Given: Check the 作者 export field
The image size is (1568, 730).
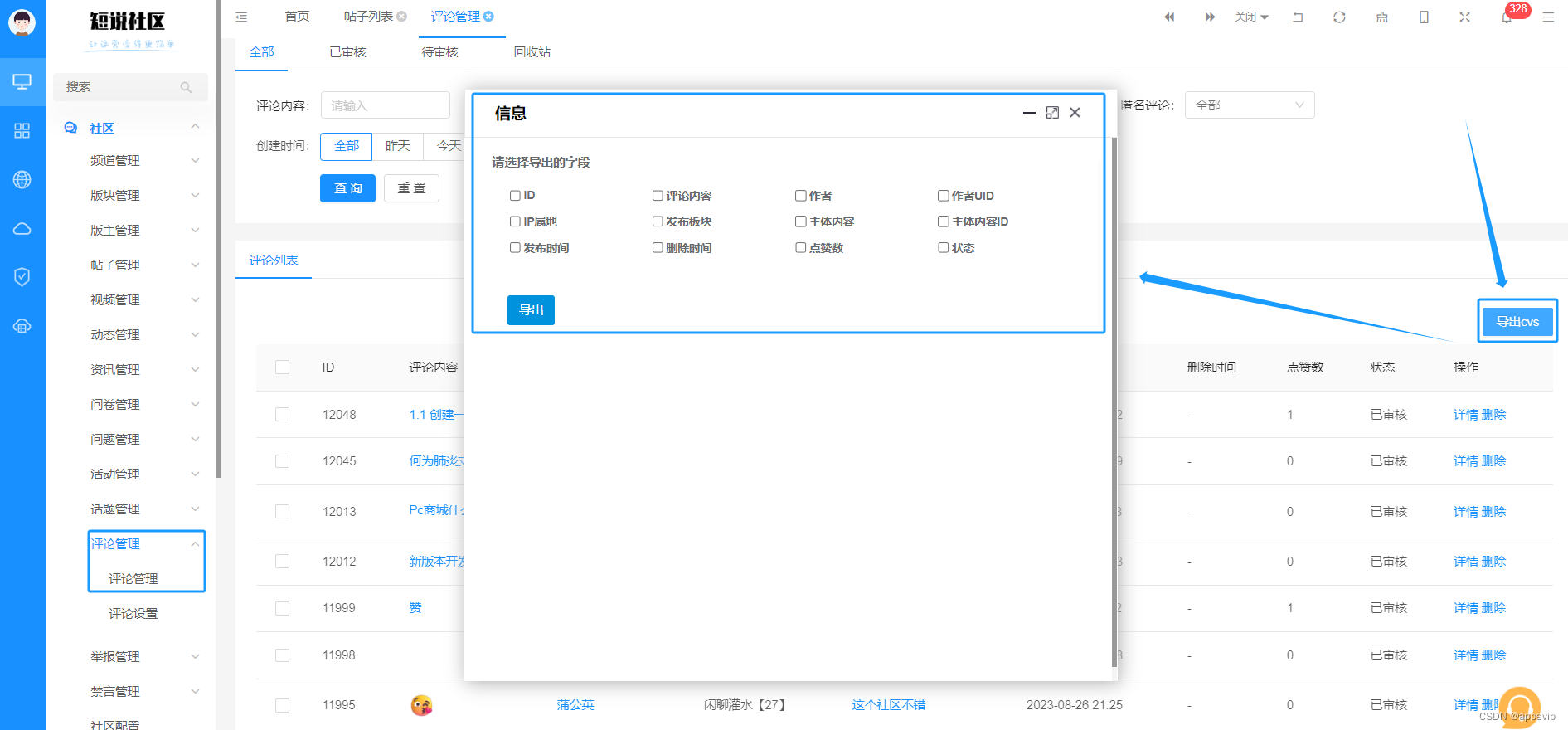Looking at the screenshot, I should tap(800, 196).
